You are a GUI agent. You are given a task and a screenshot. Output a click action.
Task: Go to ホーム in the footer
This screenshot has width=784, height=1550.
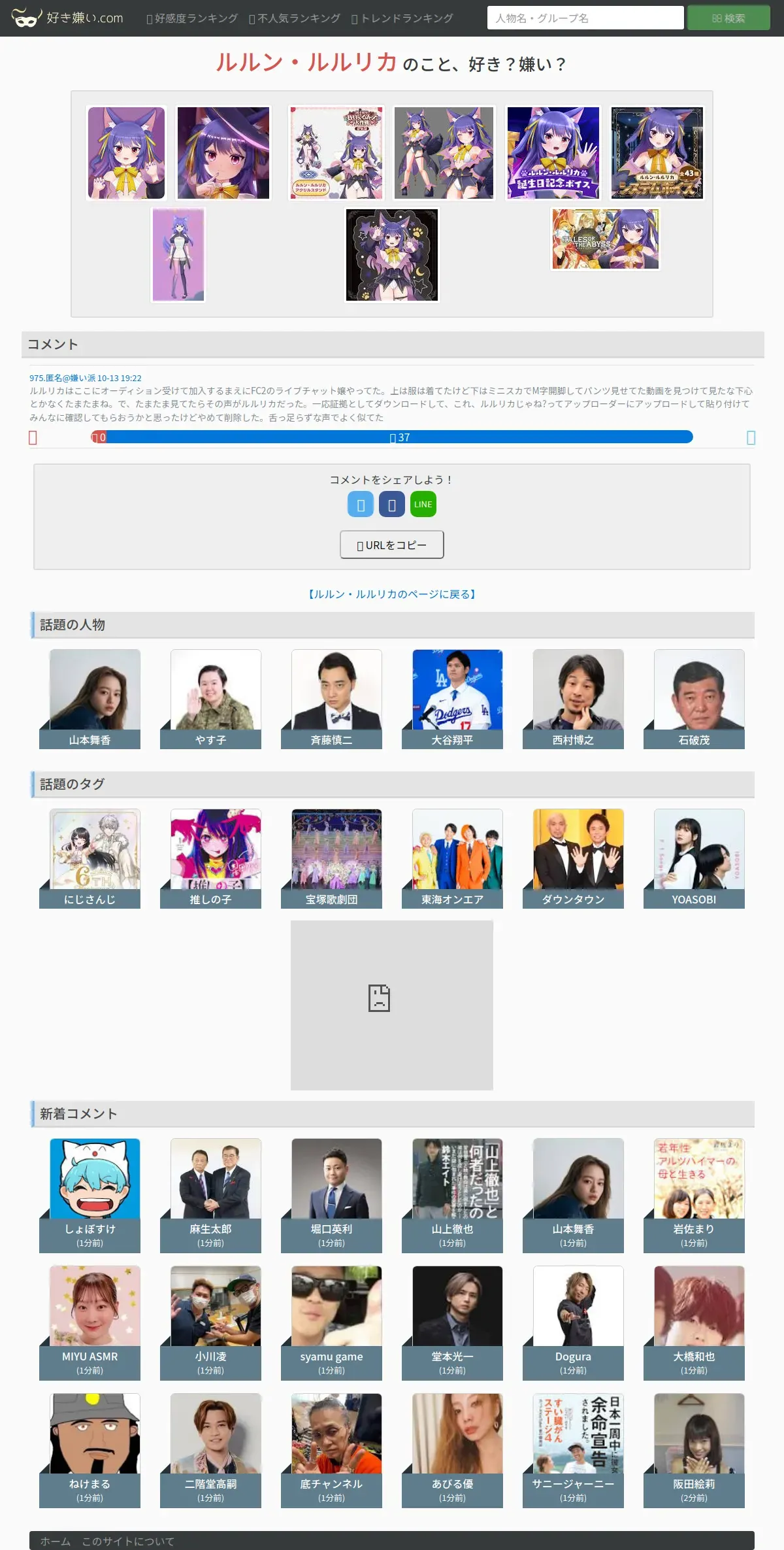56,1541
